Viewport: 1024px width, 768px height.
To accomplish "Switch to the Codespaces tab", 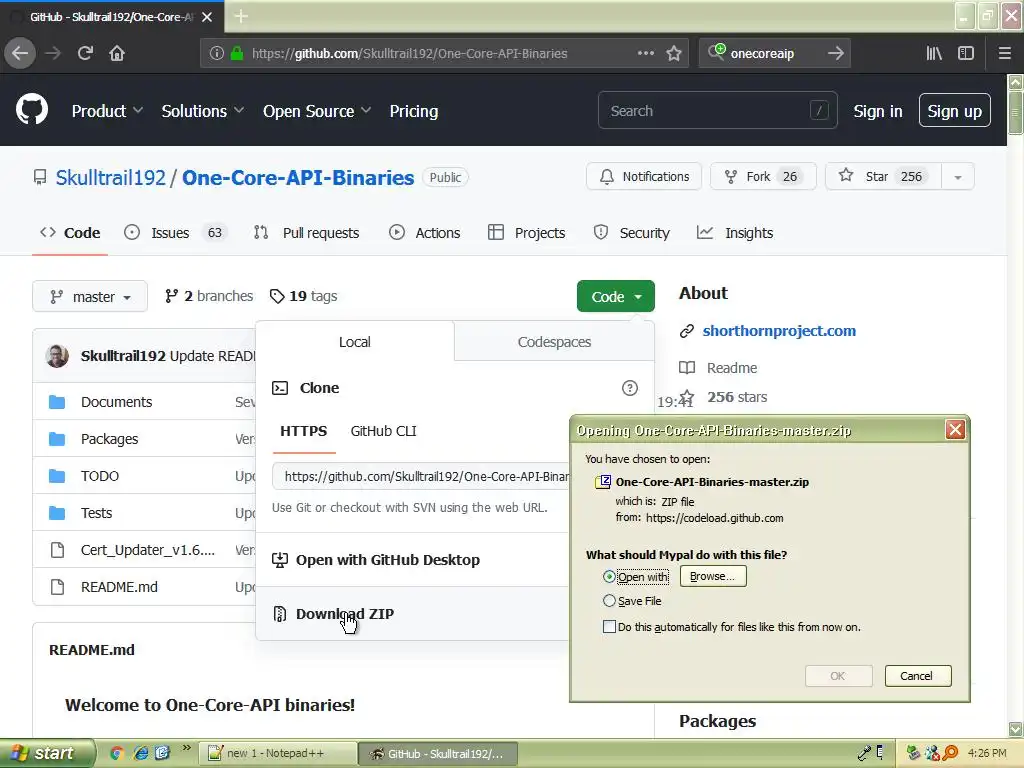I will coord(554,342).
